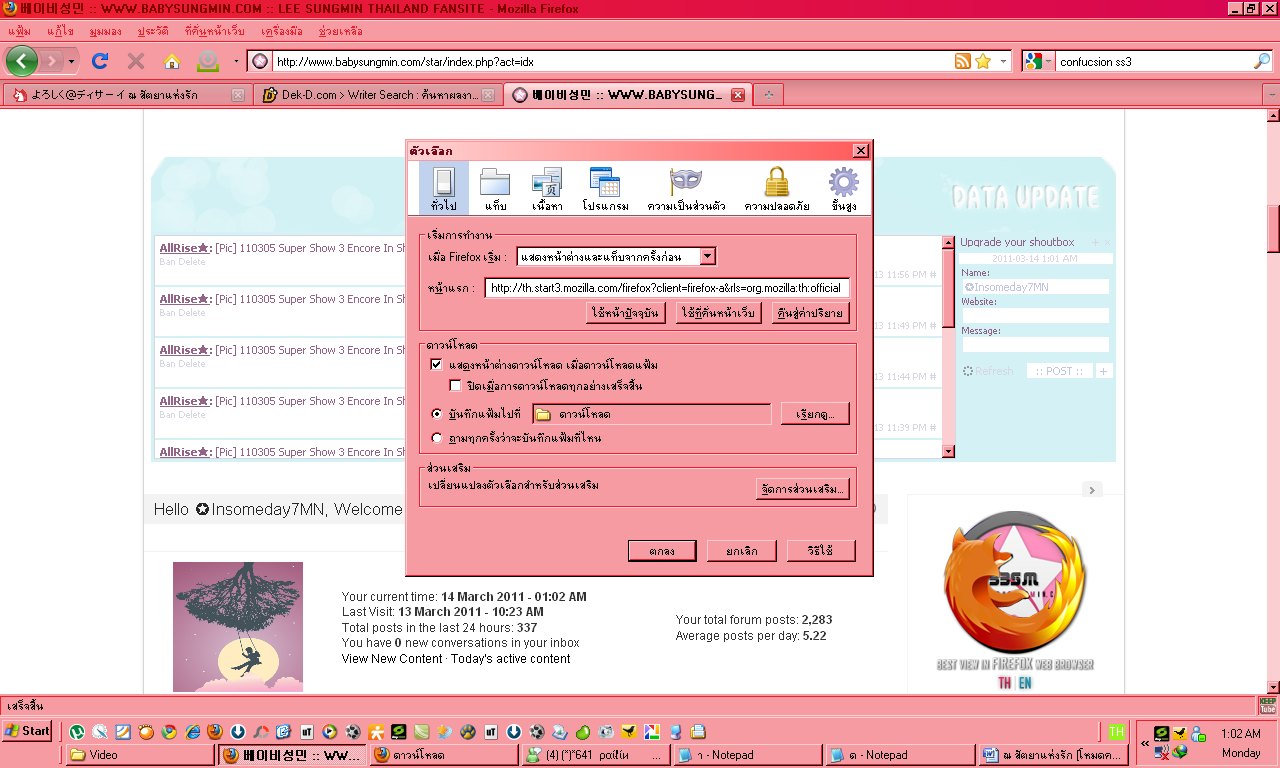Toggle show Downloads window when downloading checkbox

(x=436, y=365)
